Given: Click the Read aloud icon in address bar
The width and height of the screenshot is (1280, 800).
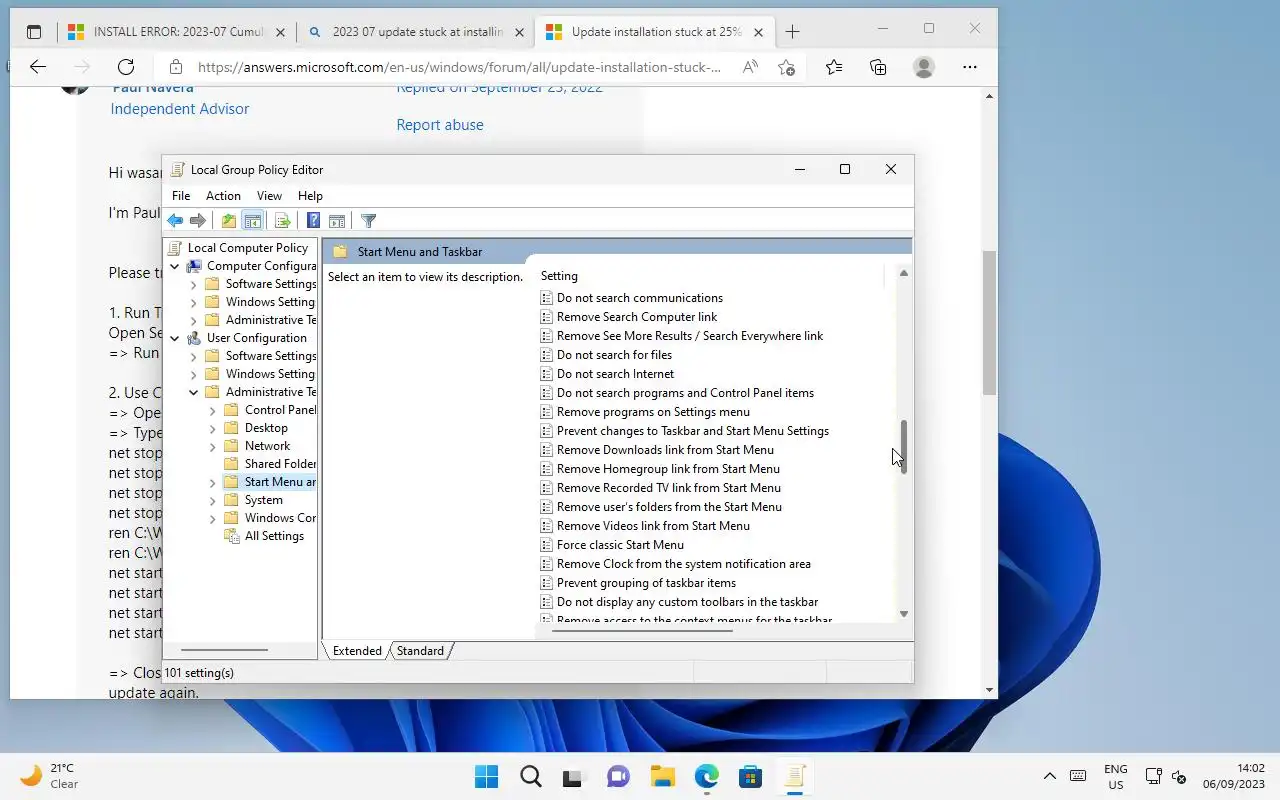Looking at the screenshot, I should [x=750, y=67].
